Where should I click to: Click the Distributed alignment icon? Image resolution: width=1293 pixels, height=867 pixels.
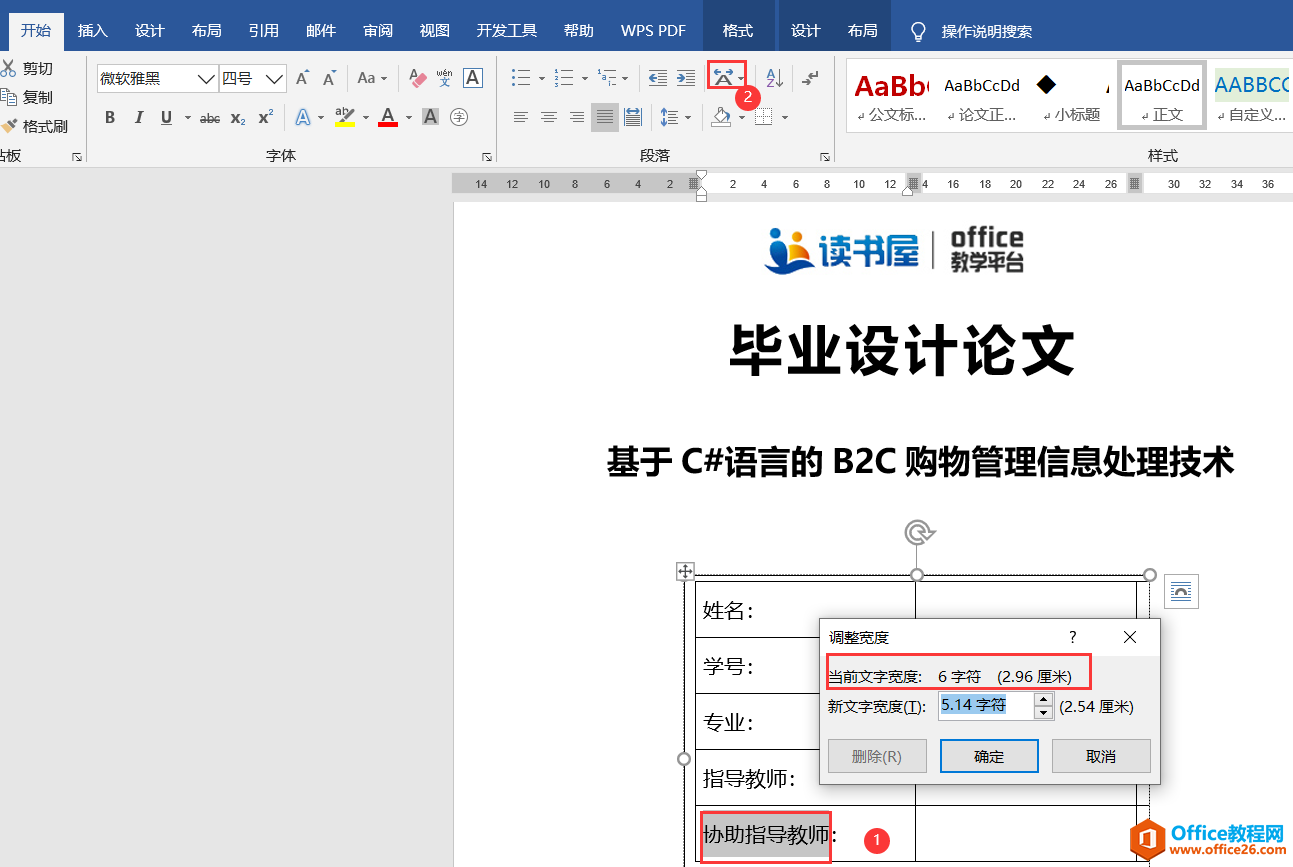tap(632, 118)
